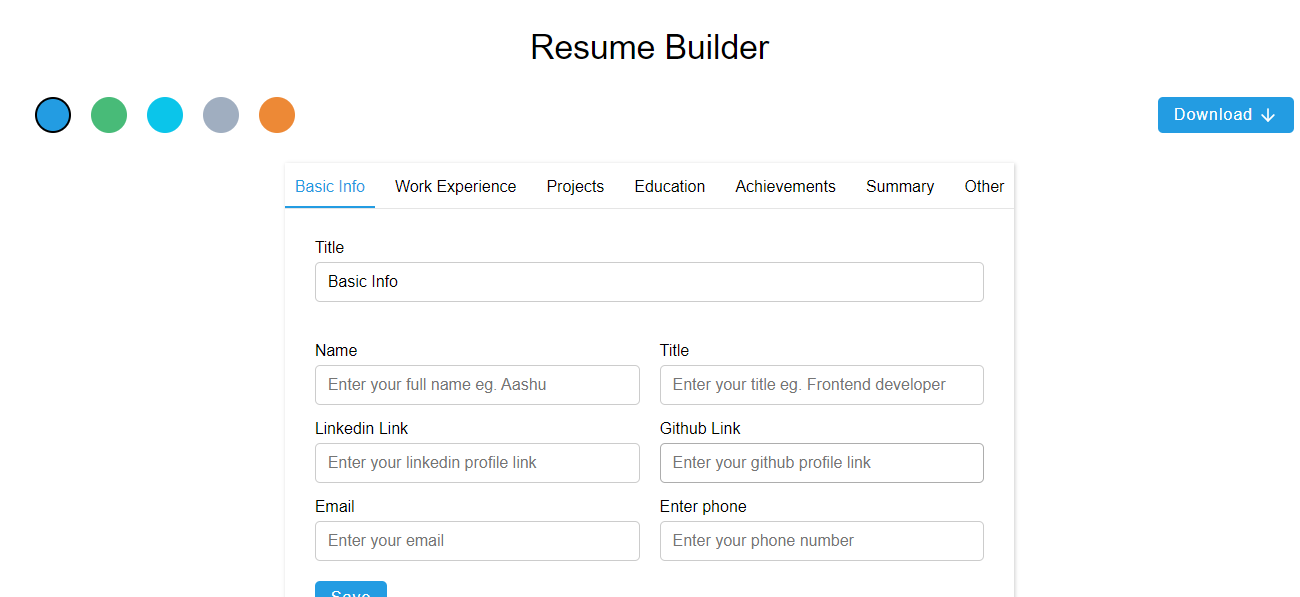Click the Basic Info tab
This screenshot has height=597, width=1300.
[x=330, y=186]
